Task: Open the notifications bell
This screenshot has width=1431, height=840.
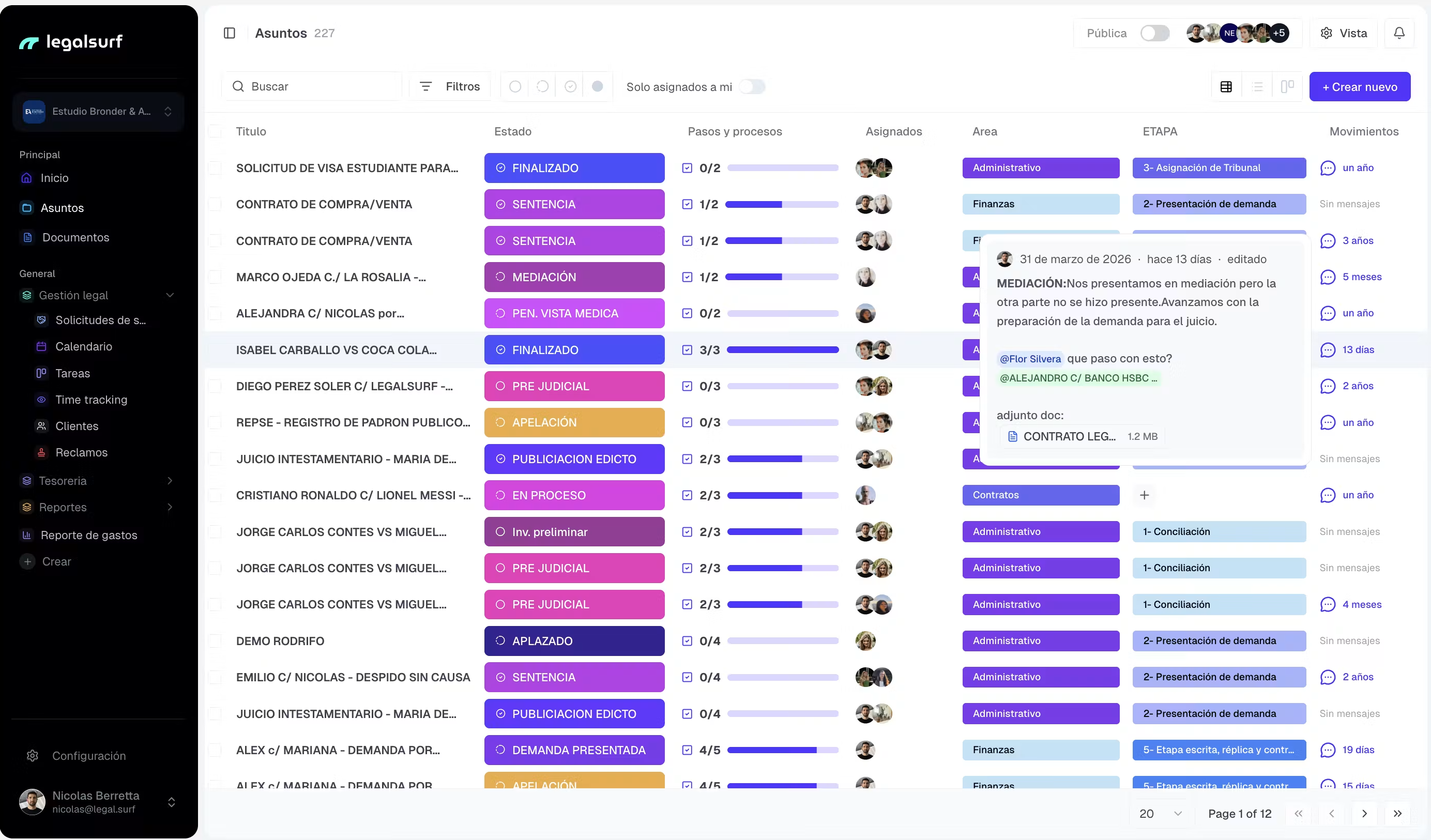Action: tap(1398, 33)
